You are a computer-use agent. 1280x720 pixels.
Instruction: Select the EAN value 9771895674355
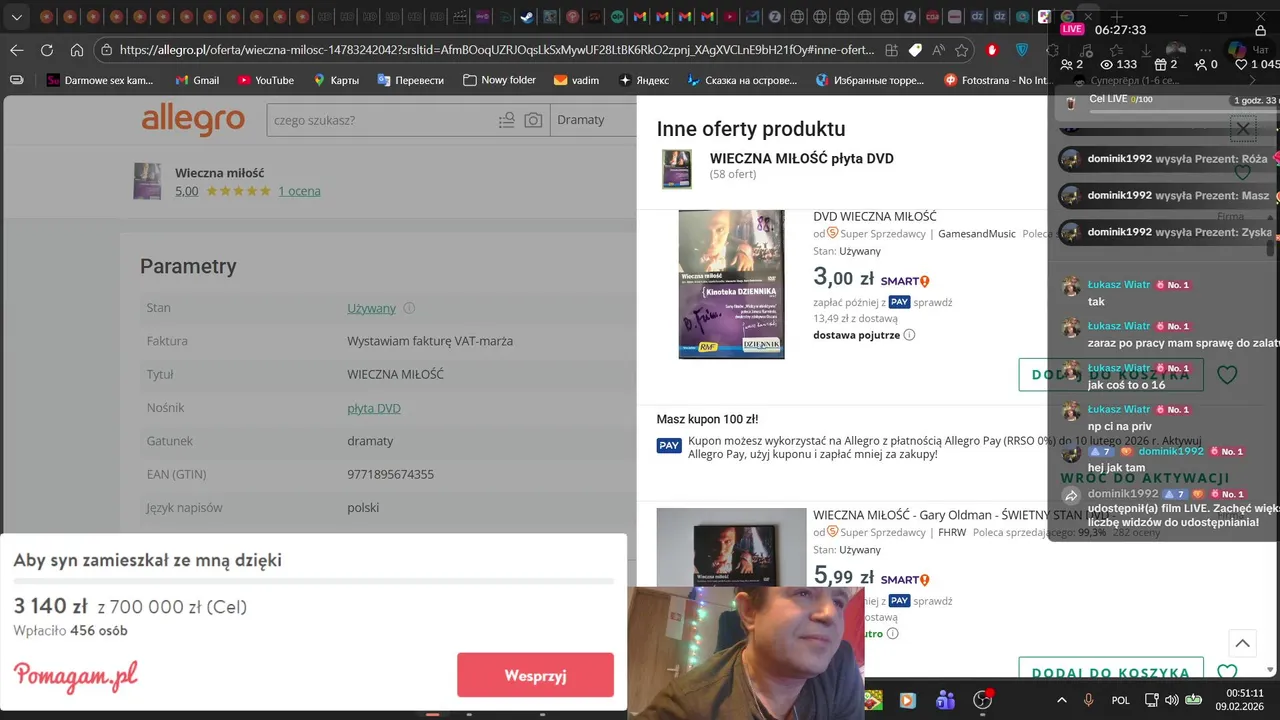tap(391, 474)
